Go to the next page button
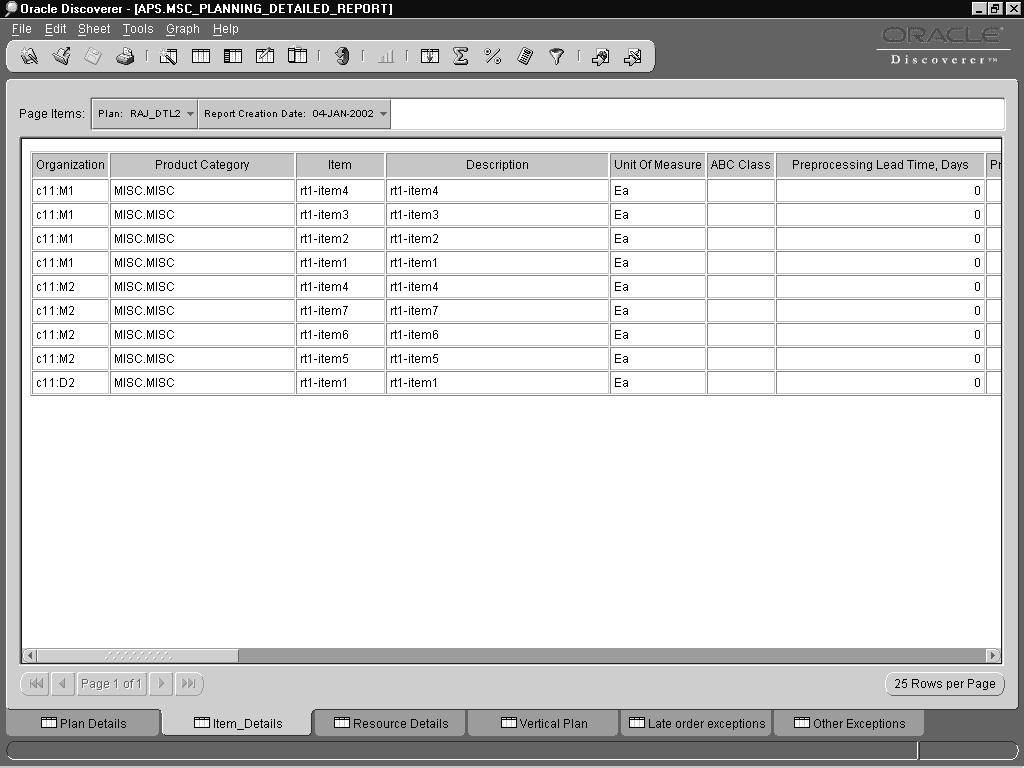 (161, 684)
